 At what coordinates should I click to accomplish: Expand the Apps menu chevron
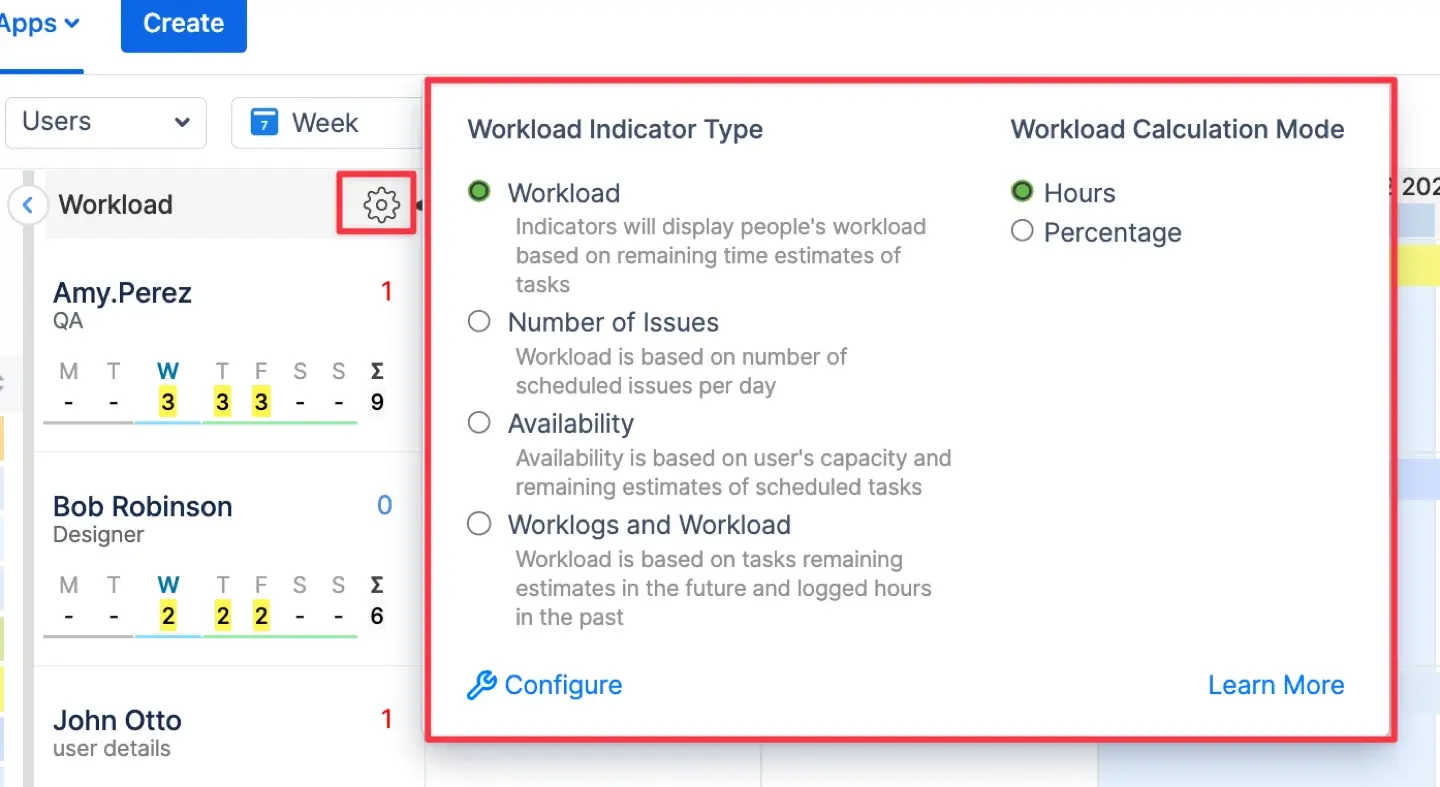pos(72,22)
